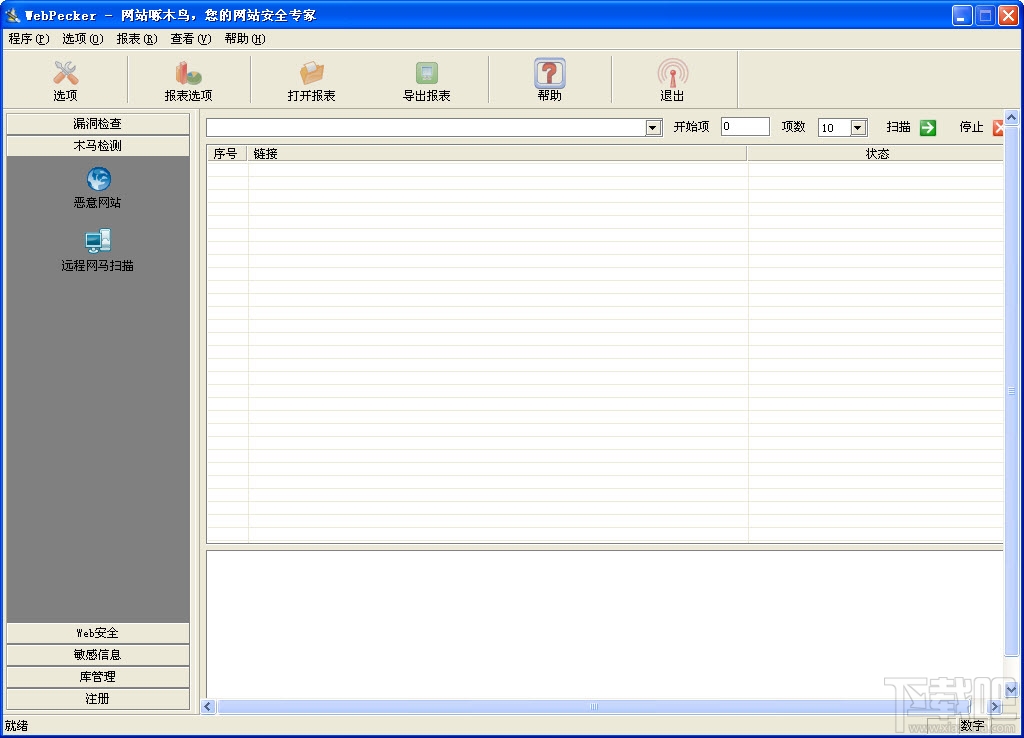Select the 远程网马扫描 computer icon
This screenshot has height=738, width=1024.
(98, 241)
